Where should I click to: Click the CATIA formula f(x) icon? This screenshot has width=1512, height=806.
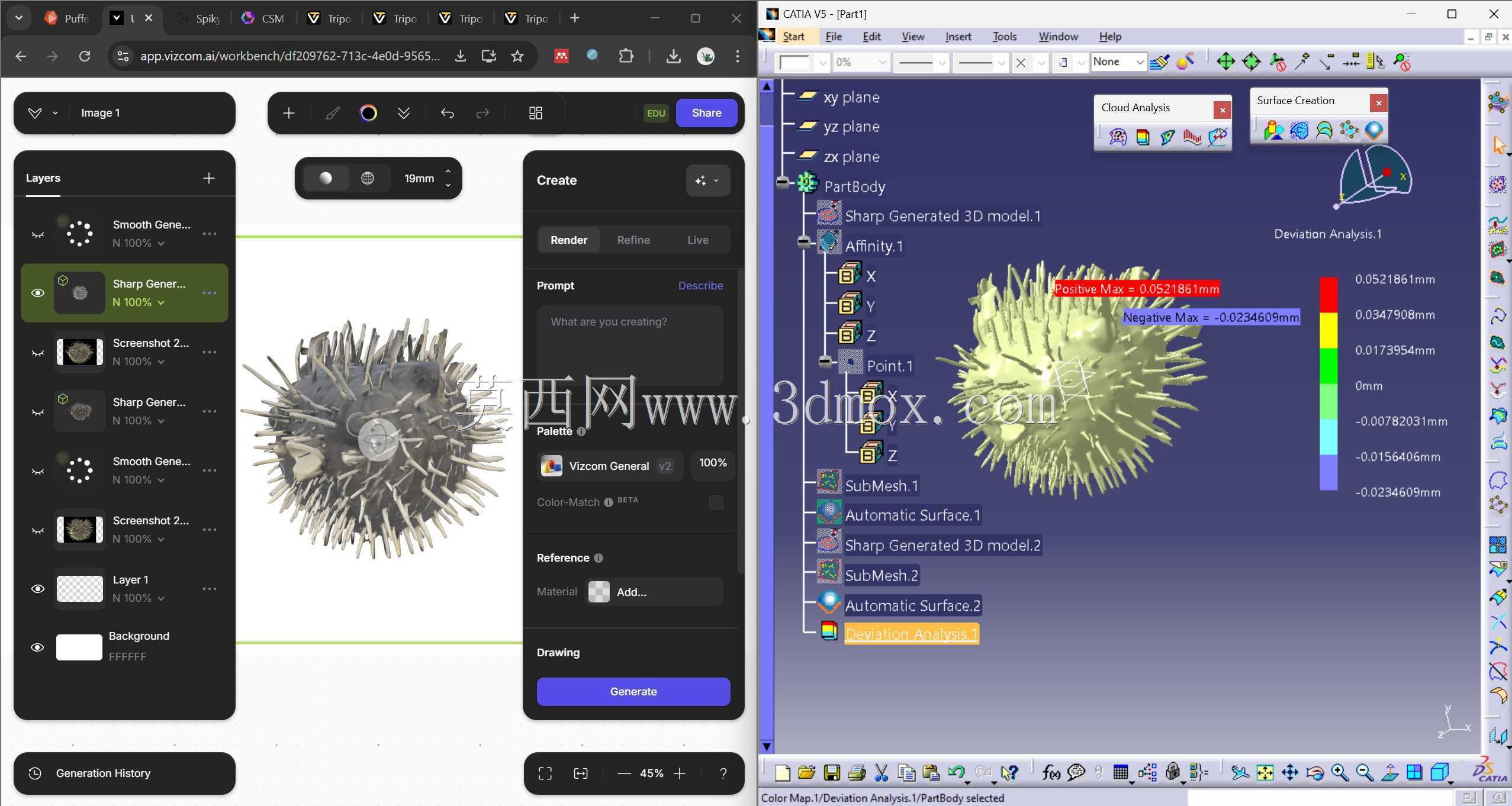click(1051, 772)
